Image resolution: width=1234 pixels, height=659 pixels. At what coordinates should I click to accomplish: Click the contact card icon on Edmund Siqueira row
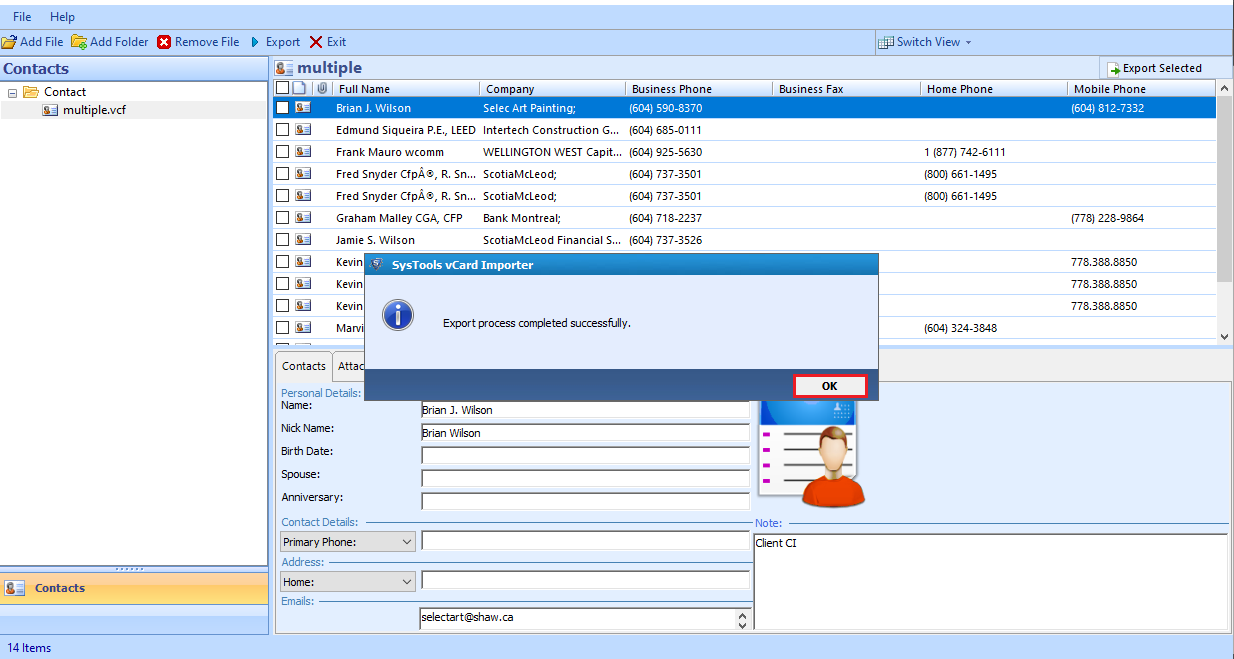303,130
